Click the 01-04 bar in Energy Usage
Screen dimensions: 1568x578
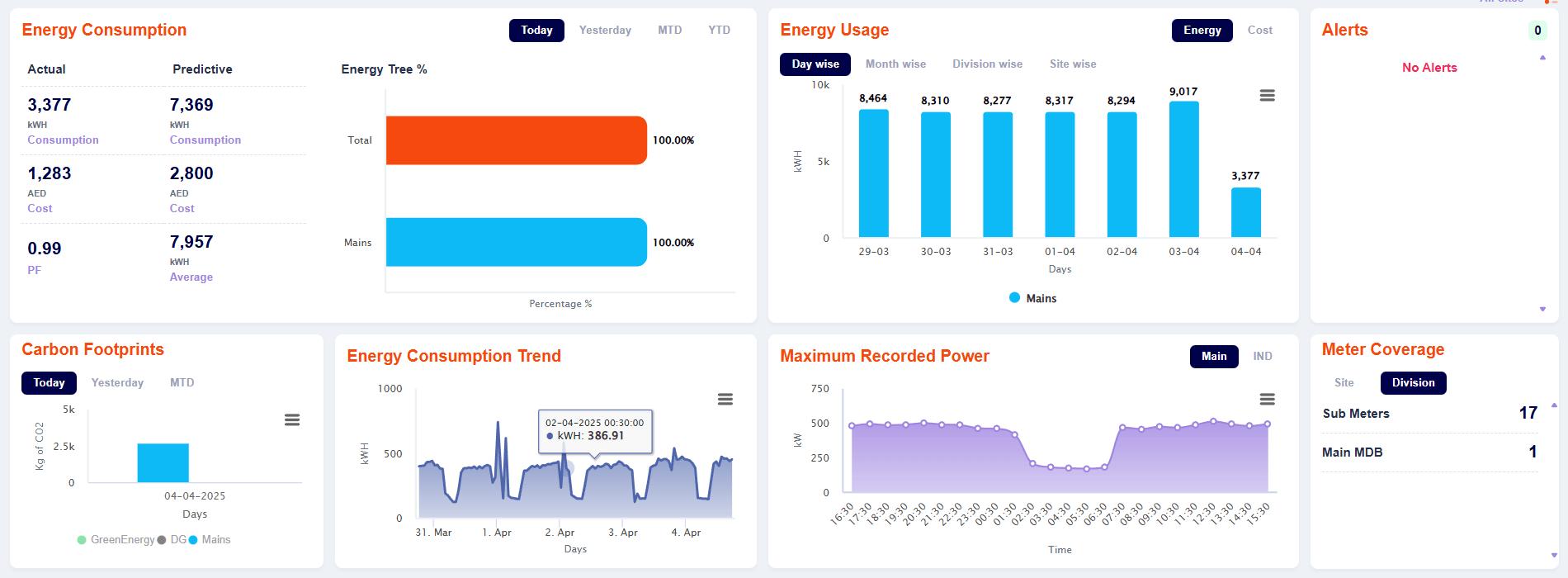[1060, 175]
